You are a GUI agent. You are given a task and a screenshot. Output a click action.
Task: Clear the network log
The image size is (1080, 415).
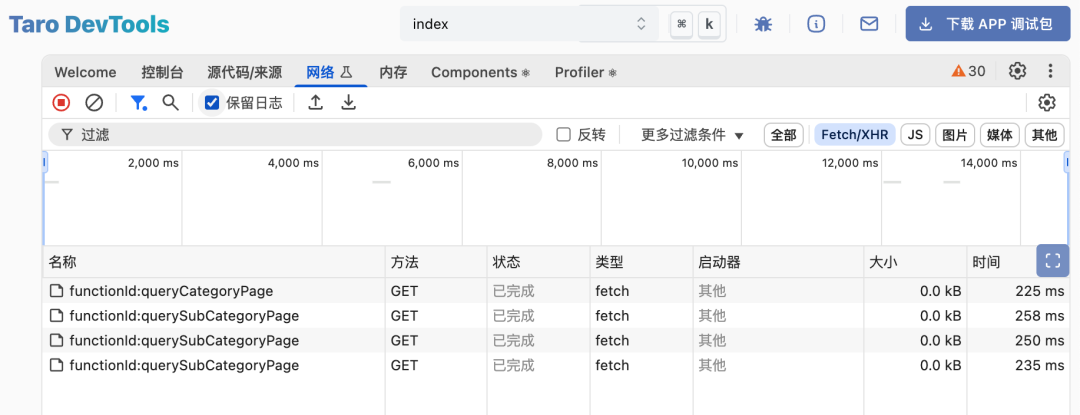click(x=94, y=103)
